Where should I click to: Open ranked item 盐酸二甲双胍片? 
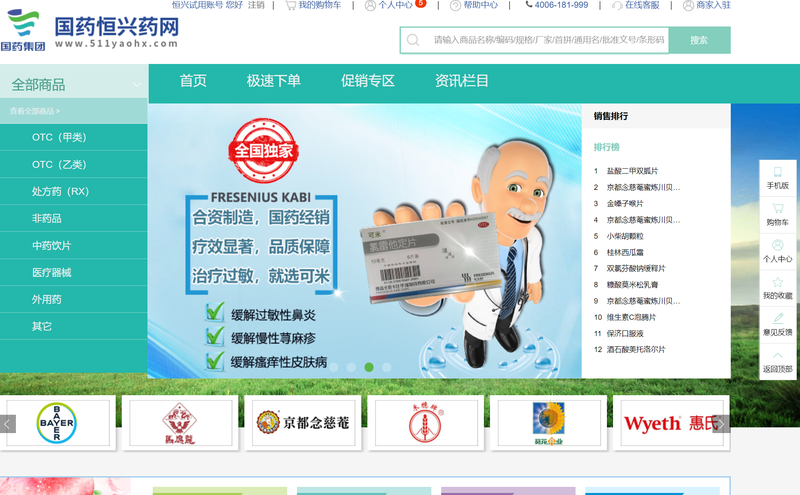[632, 171]
